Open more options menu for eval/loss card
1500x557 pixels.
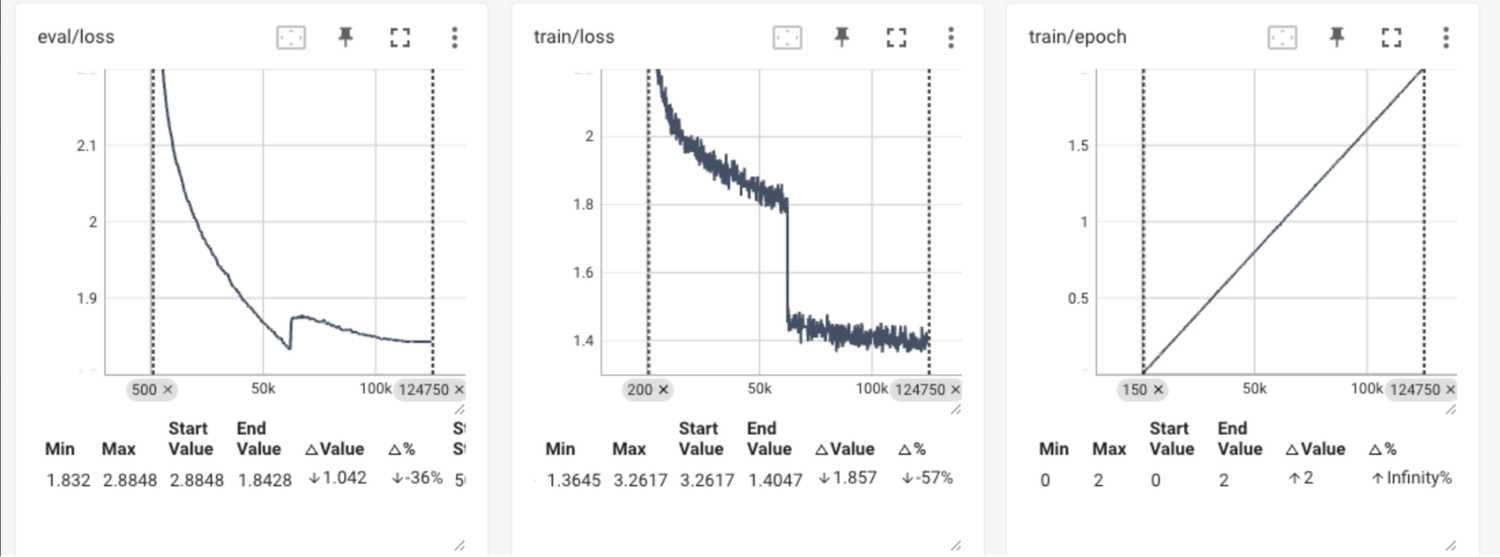(454, 38)
